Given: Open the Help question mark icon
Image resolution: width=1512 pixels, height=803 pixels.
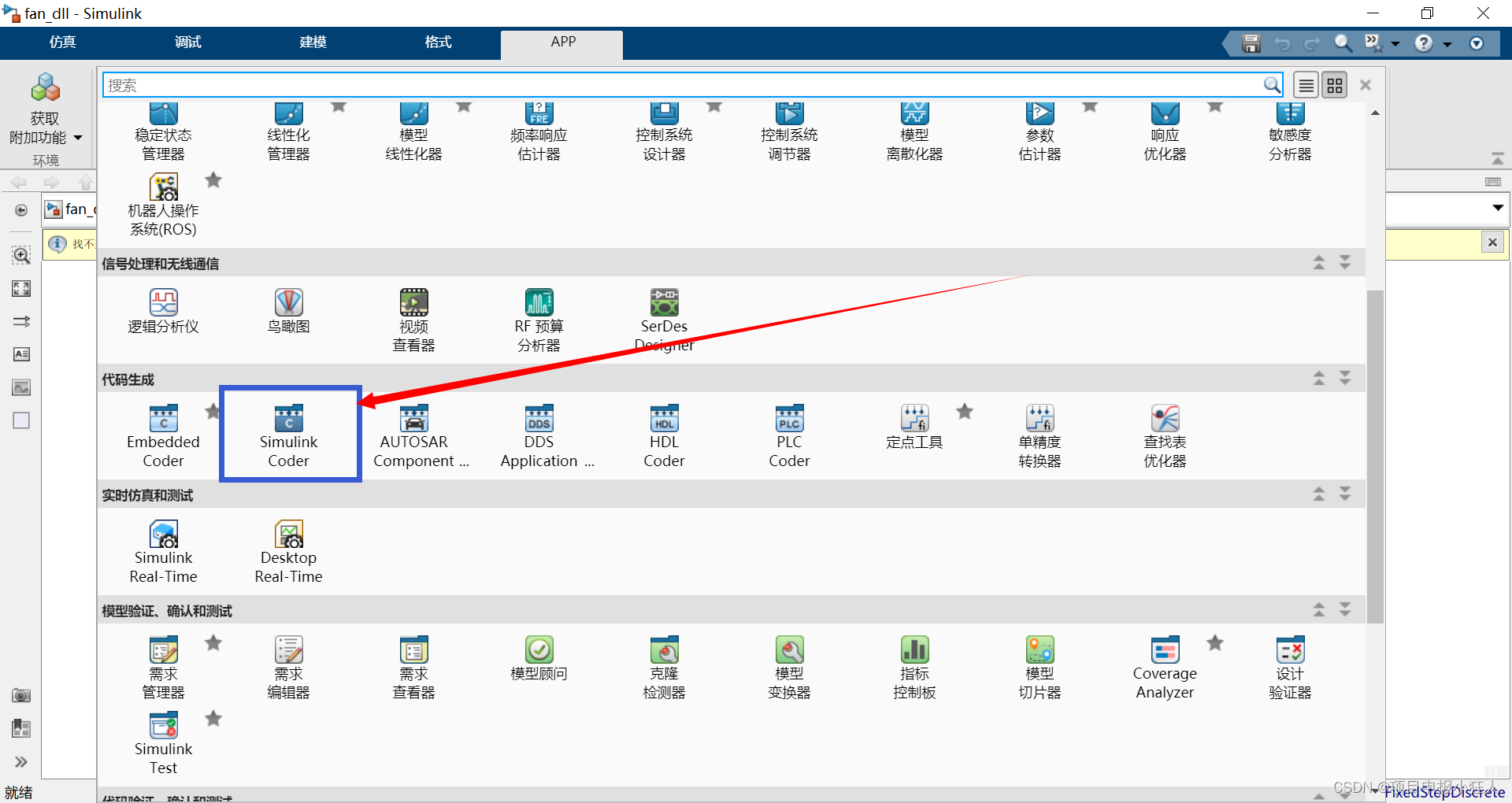Looking at the screenshot, I should coord(1424,44).
